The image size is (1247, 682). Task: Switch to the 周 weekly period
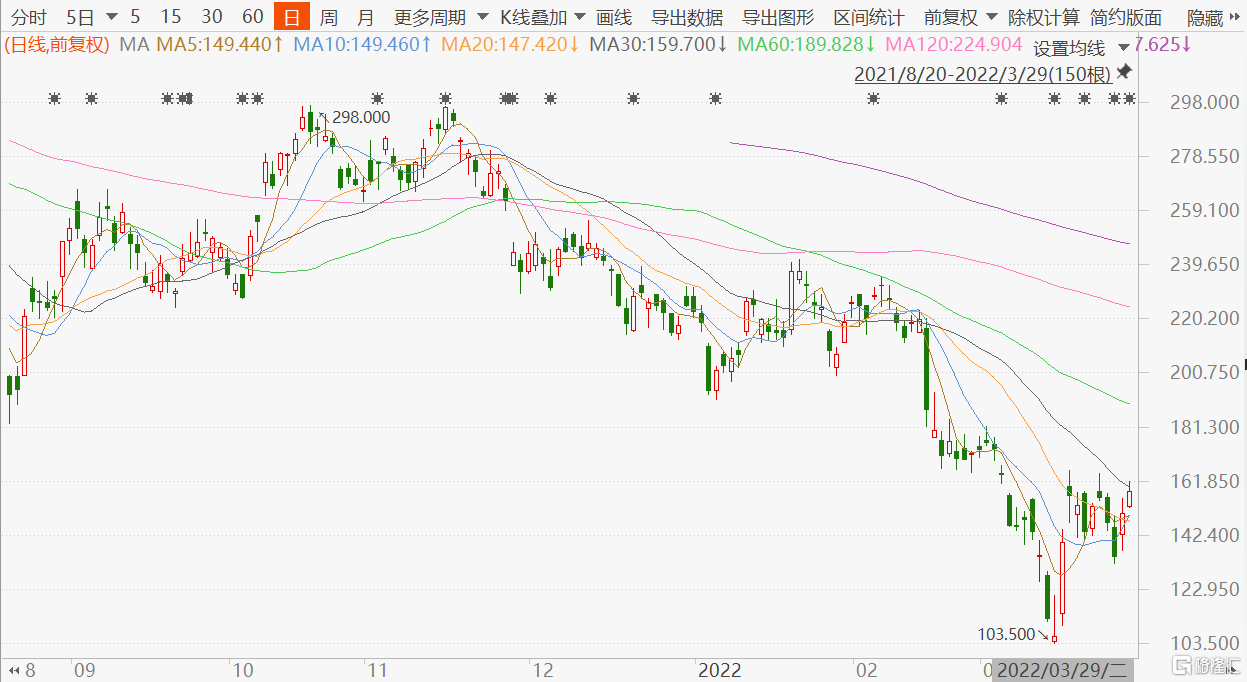click(x=329, y=17)
